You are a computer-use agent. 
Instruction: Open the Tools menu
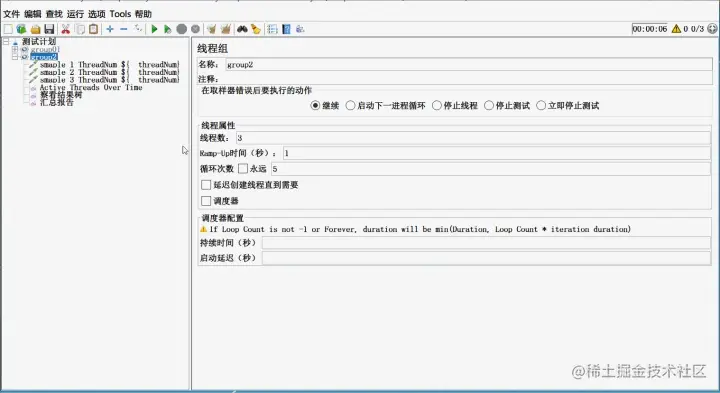click(x=120, y=14)
